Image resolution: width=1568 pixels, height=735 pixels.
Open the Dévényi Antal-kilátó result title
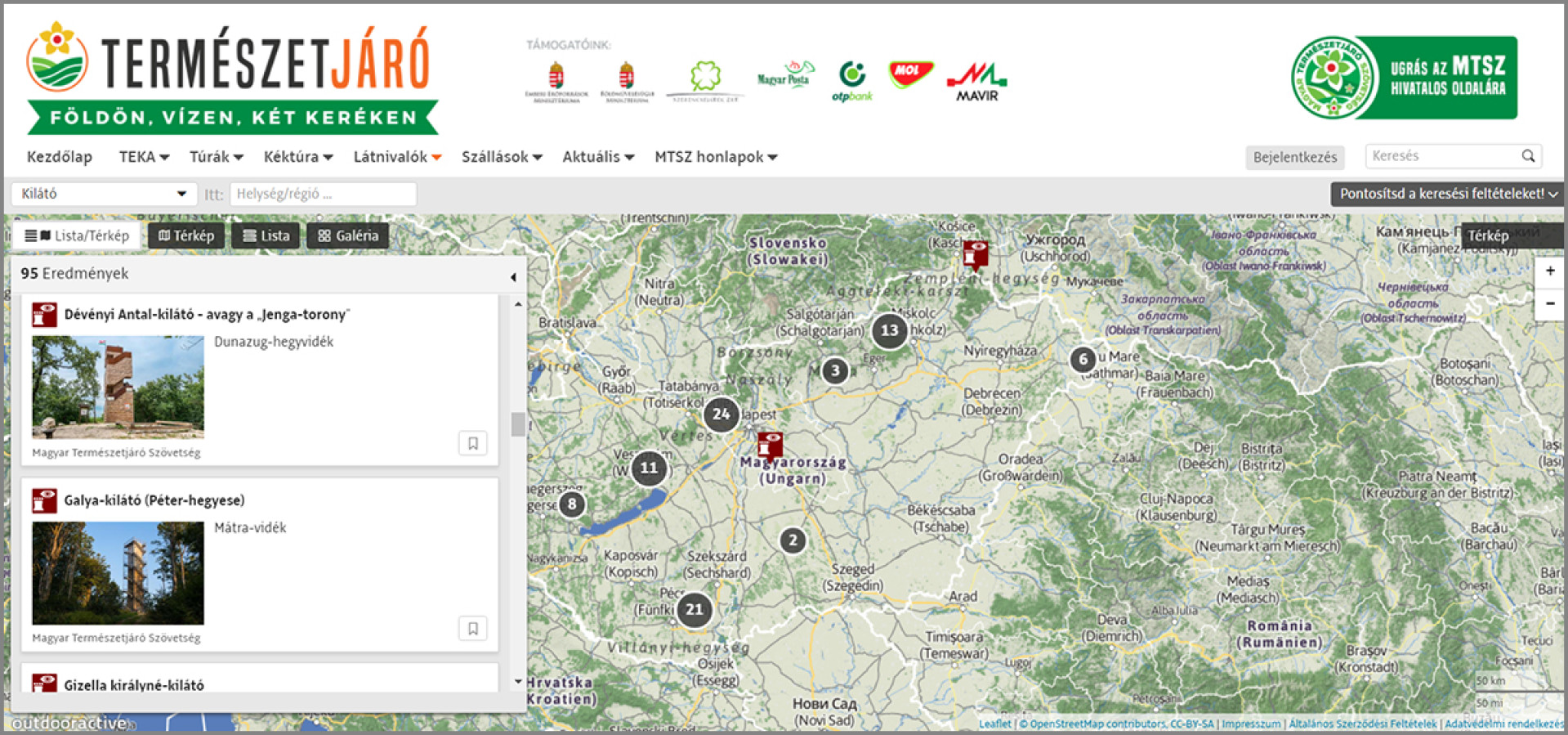click(207, 314)
